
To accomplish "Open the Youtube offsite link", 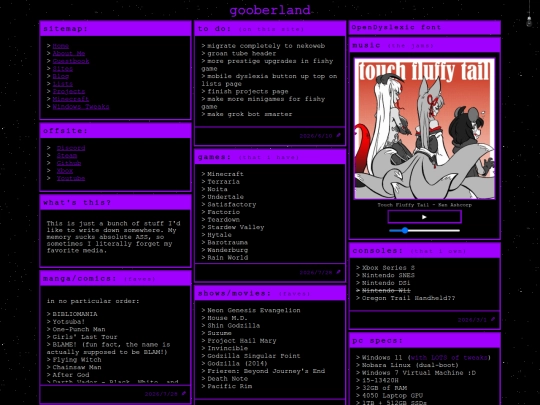I will click(x=71, y=178).
